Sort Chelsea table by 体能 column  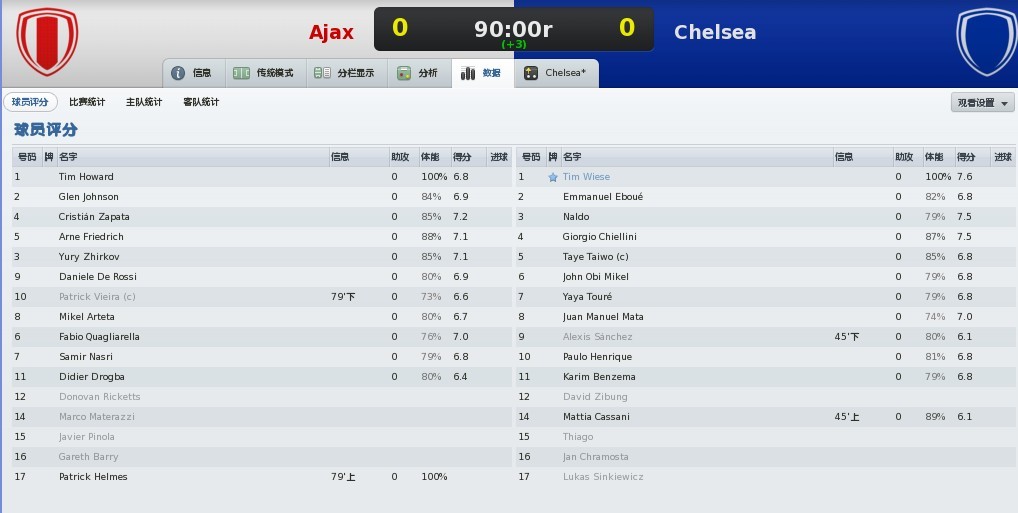[x=939, y=157]
